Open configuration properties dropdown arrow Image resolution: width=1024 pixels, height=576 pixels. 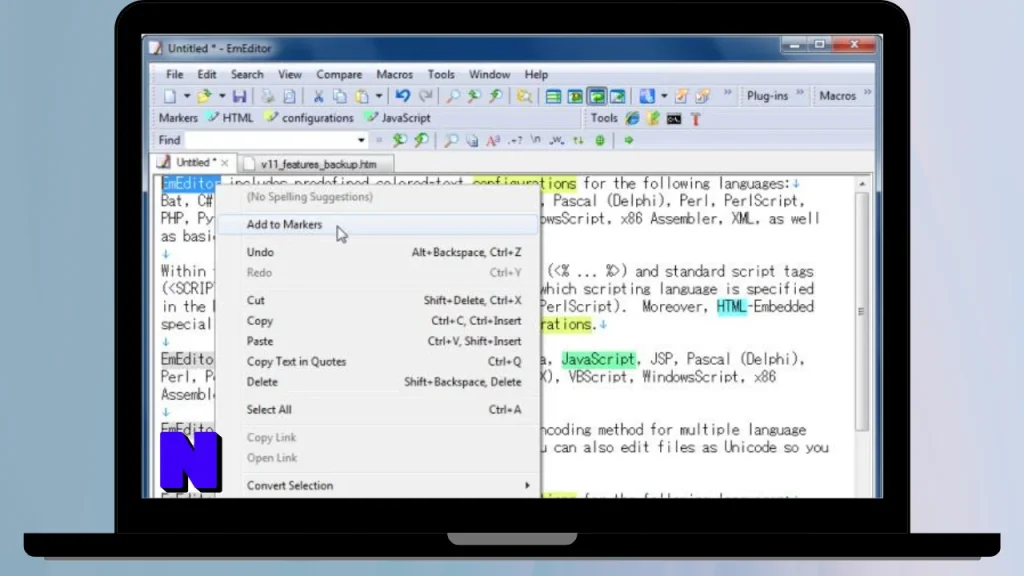664,96
